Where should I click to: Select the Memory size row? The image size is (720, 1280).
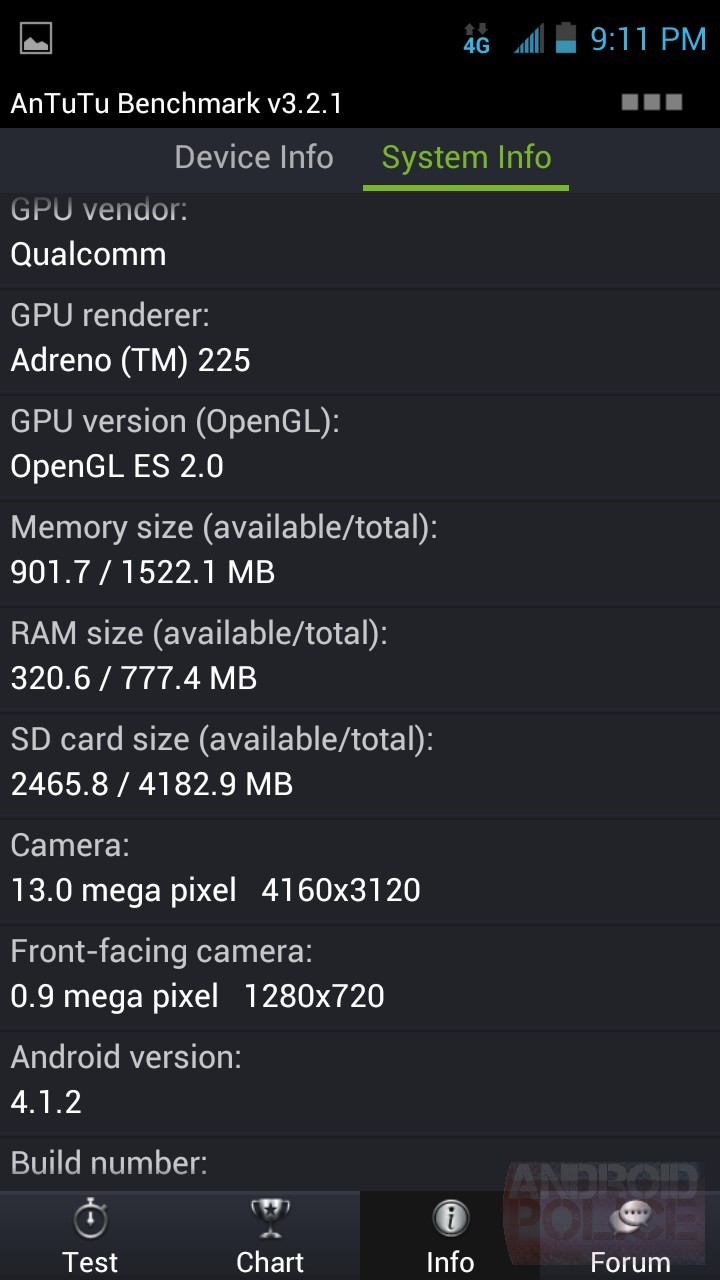(x=360, y=554)
